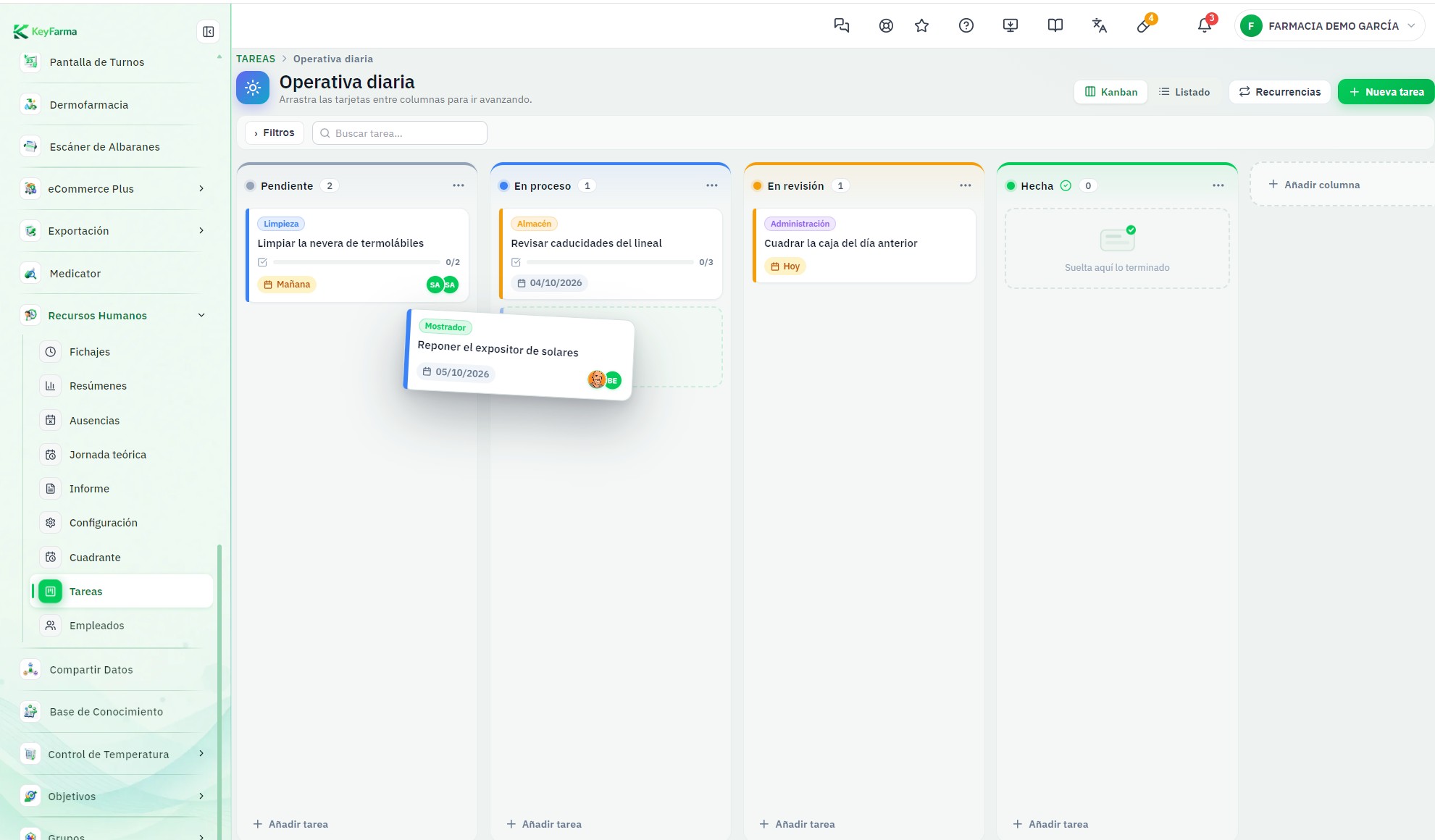Open En revisión column options menu
The width and height of the screenshot is (1435, 840).
click(x=966, y=185)
